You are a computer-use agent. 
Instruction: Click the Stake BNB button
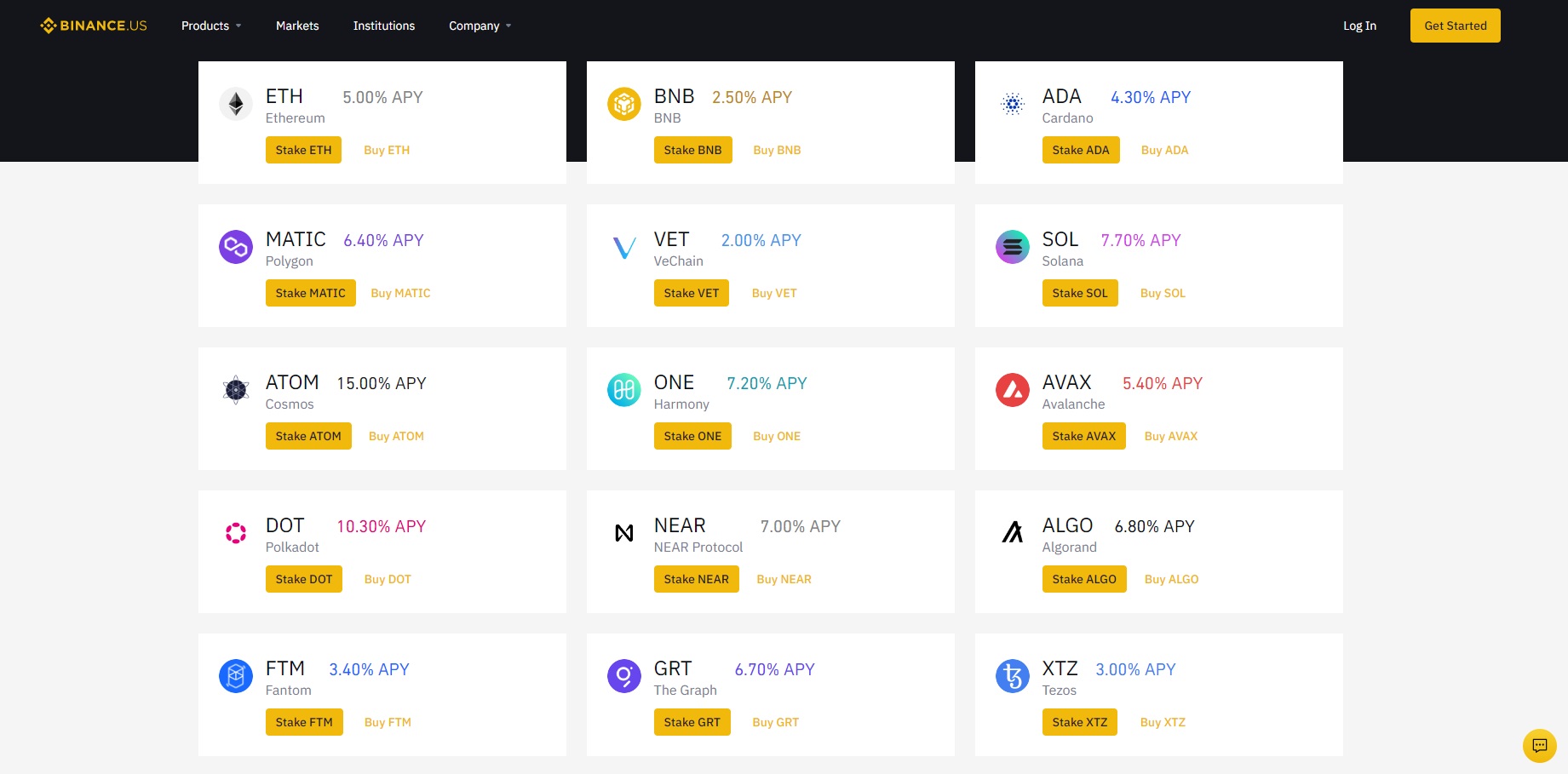pyautogui.click(x=692, y=150)
